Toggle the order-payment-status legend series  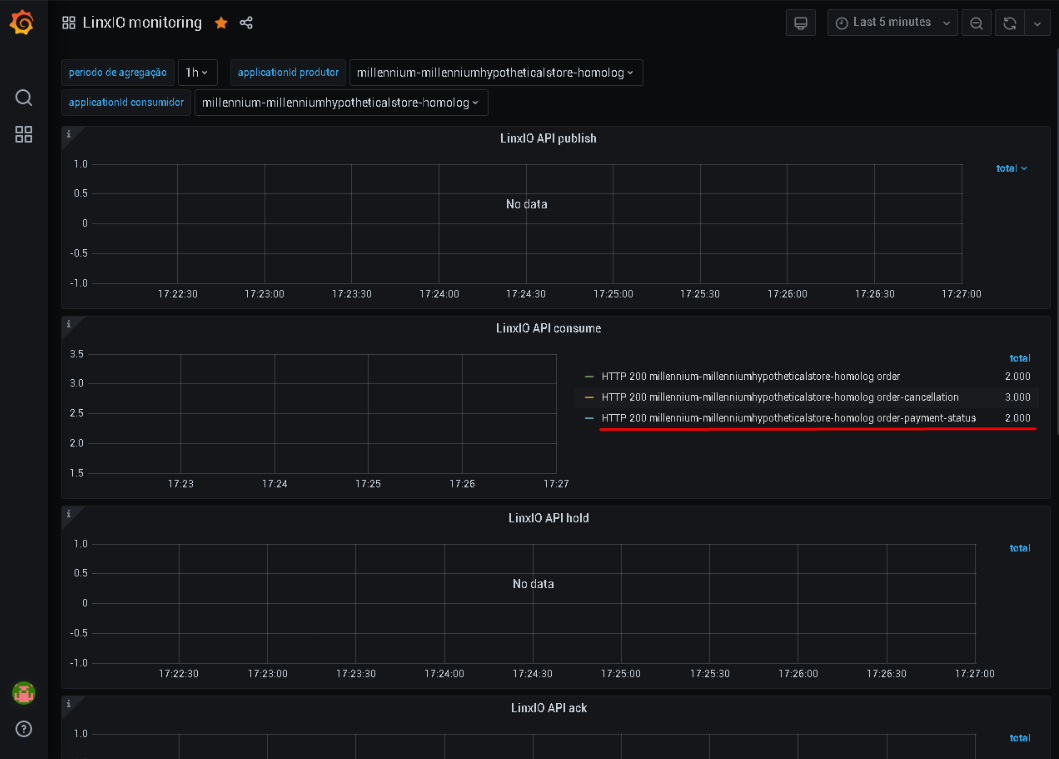(788, 418)
